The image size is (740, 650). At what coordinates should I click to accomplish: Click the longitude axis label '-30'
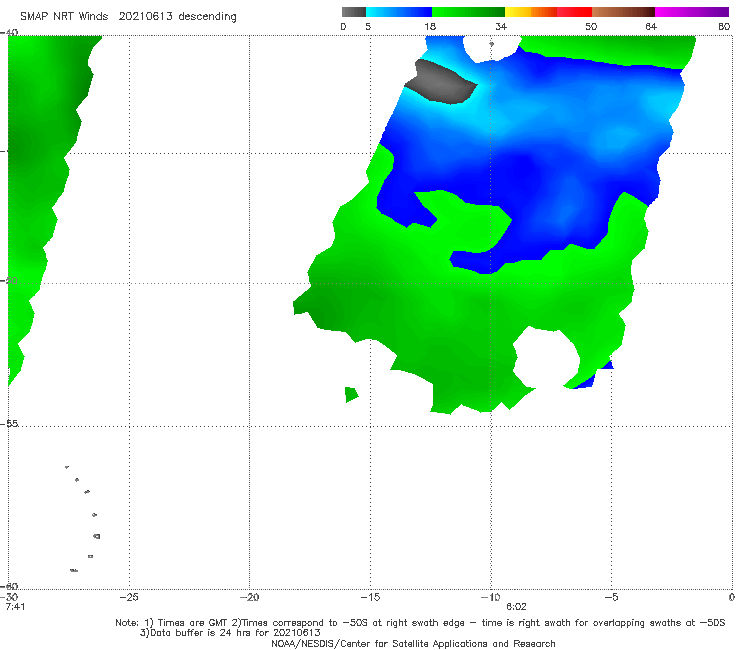tap(10, 597)
